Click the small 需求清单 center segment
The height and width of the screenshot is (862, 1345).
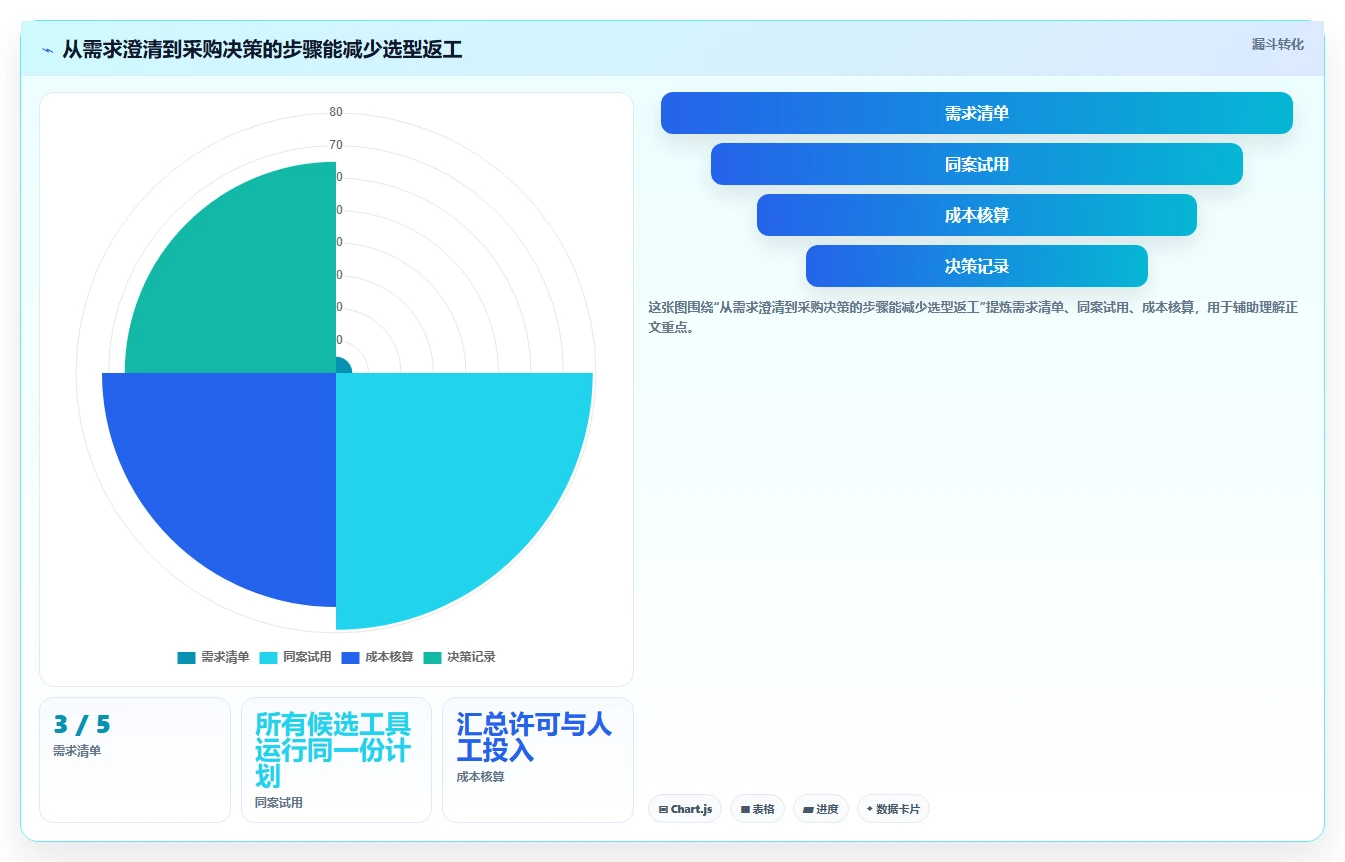342,366
